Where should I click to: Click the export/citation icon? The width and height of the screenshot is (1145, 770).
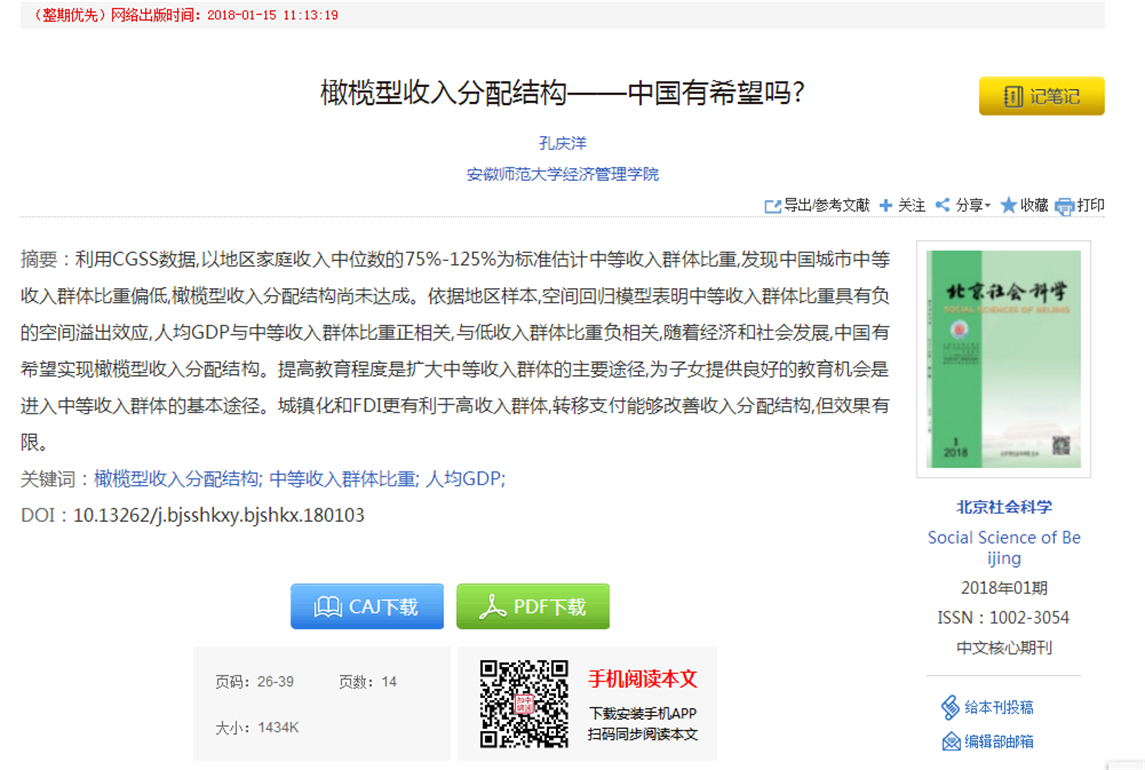point(772,206)
